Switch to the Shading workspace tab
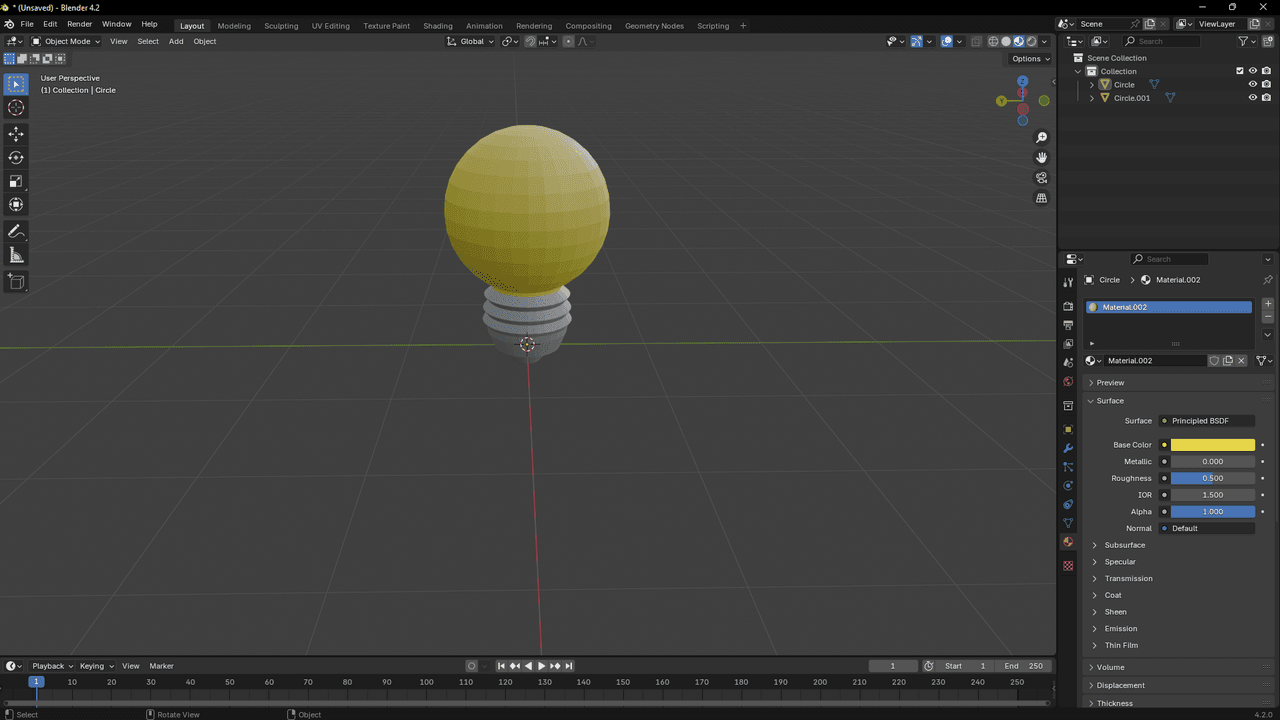 click(437, 26)
